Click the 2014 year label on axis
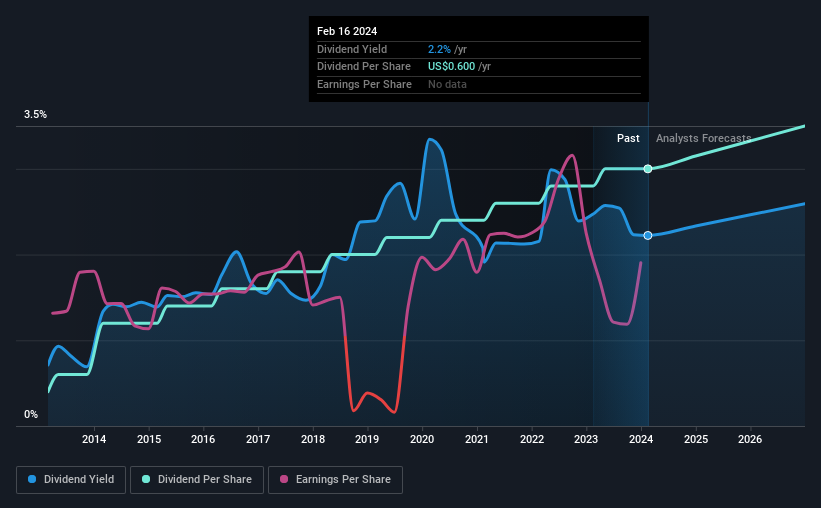Viewport: 821px width, 508px height. click(94, 439)
